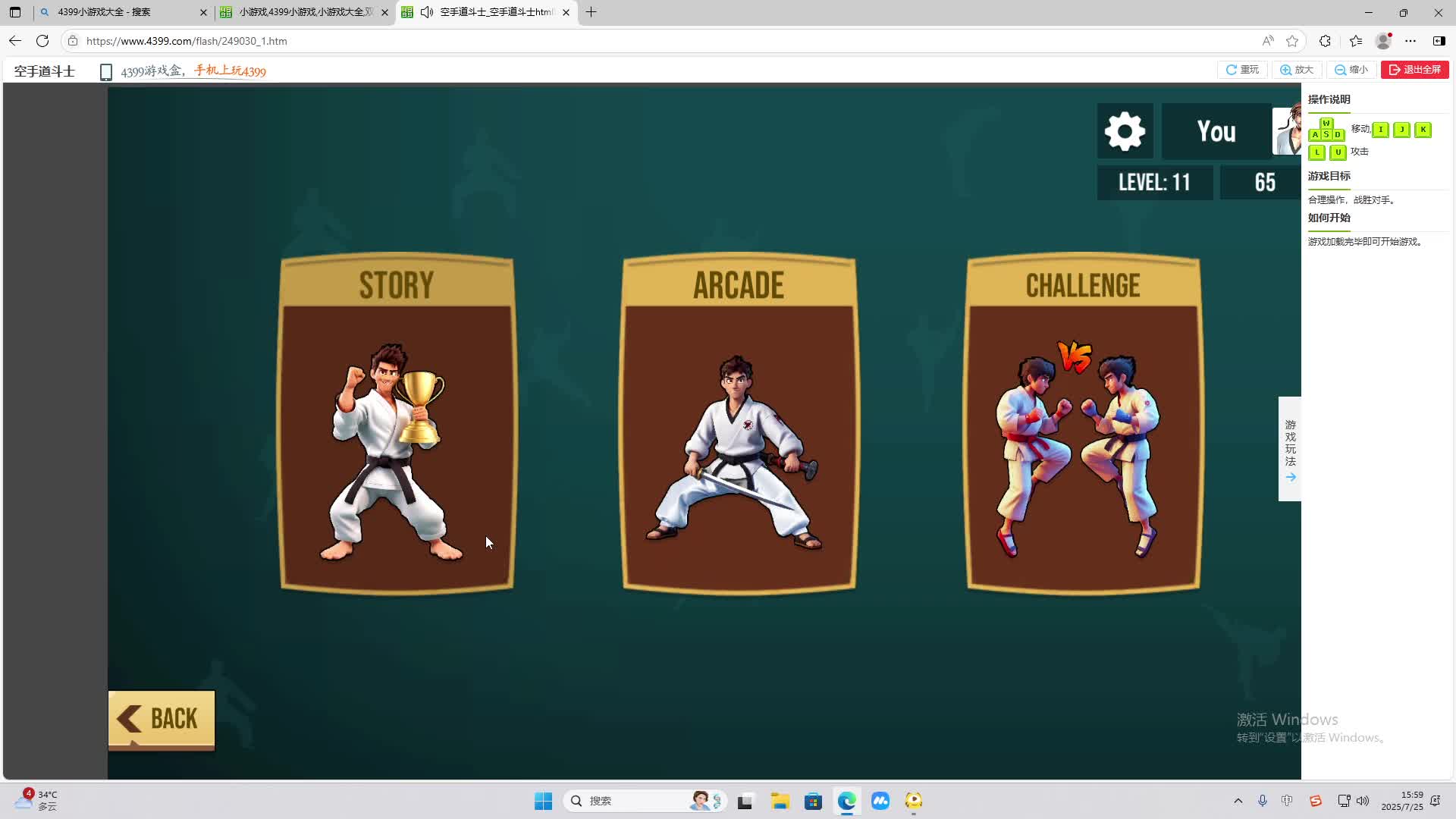Screen dimensions: 1456x819
Task: Zoom out with the 缩小 button
Action: coord(1351,70)
